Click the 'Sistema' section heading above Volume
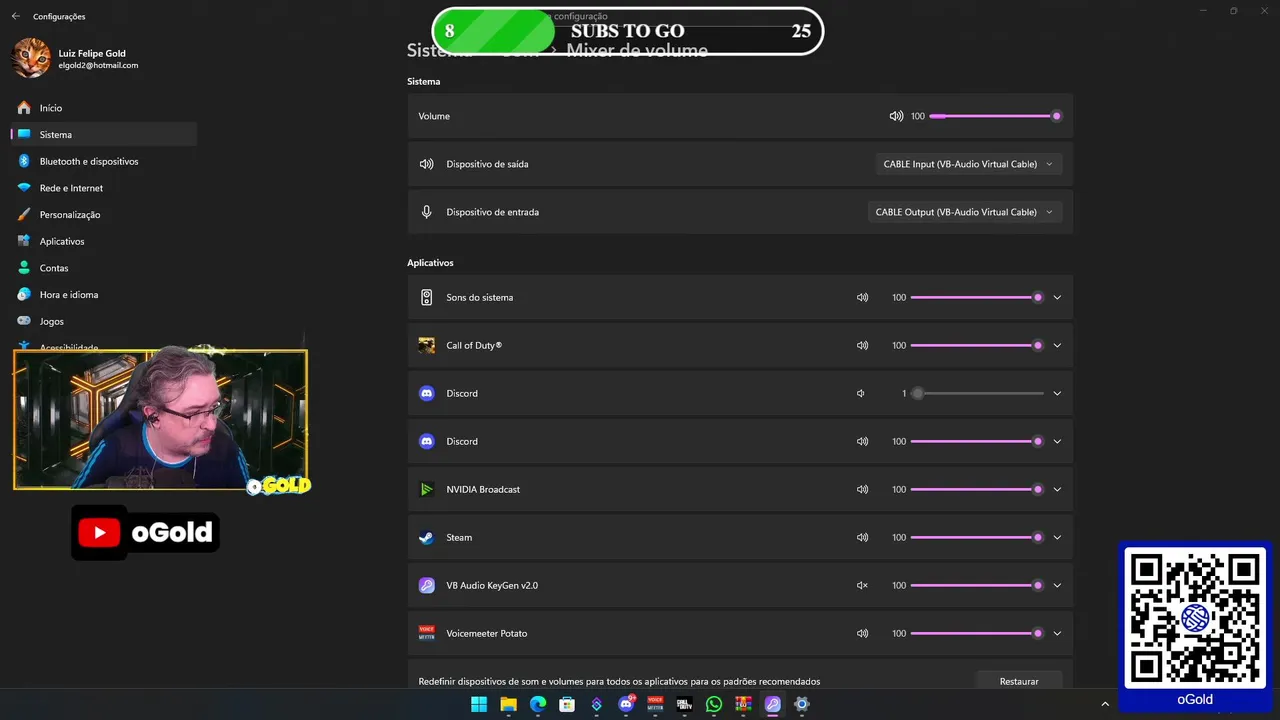The image size is (1280, 720). point(423,81)
